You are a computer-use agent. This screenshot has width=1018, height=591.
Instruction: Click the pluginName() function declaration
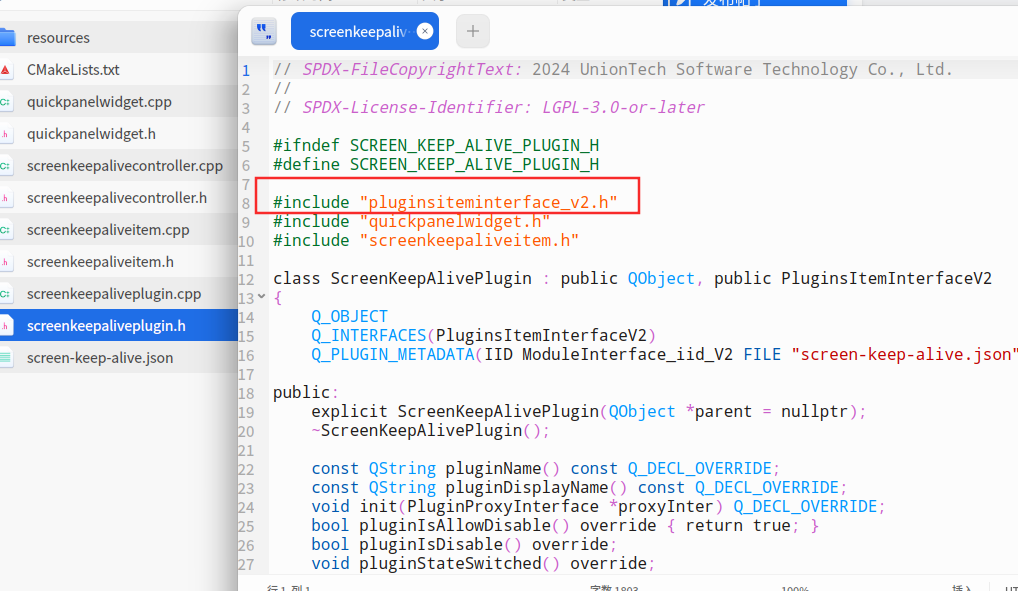click(x=545, y=469)
